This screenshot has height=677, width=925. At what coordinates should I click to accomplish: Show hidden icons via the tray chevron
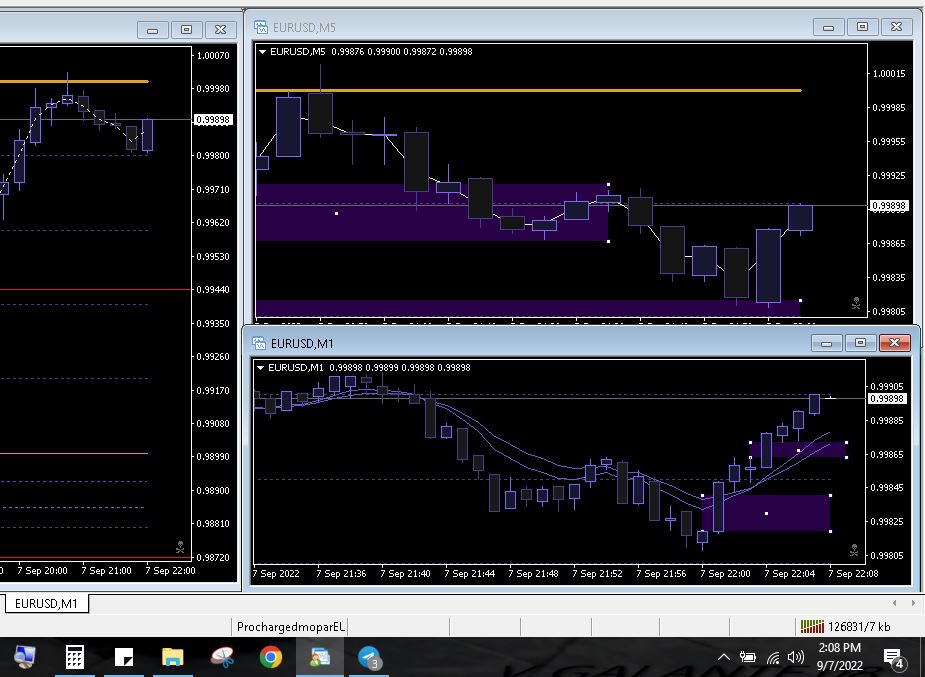click(724, 657)
